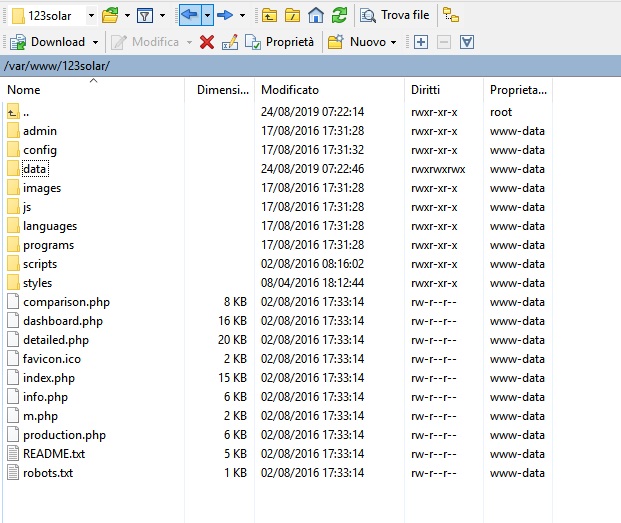Click the rename icon
Screen dimensions: 621x523
[x=230, y=42]
